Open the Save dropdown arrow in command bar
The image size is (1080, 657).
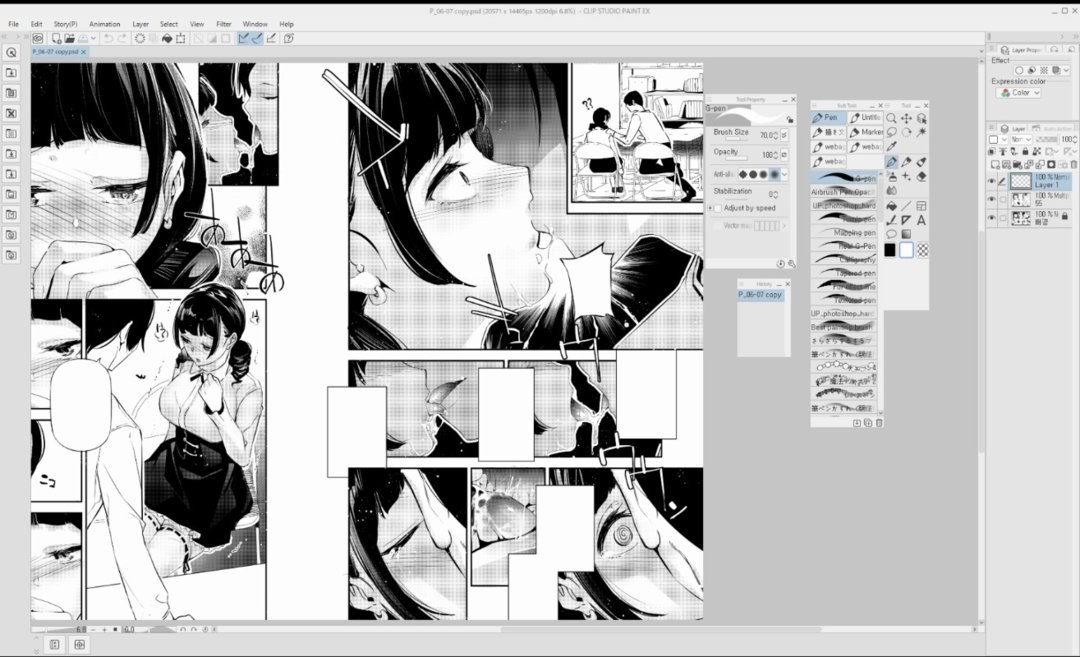click(x=94, y=39)
